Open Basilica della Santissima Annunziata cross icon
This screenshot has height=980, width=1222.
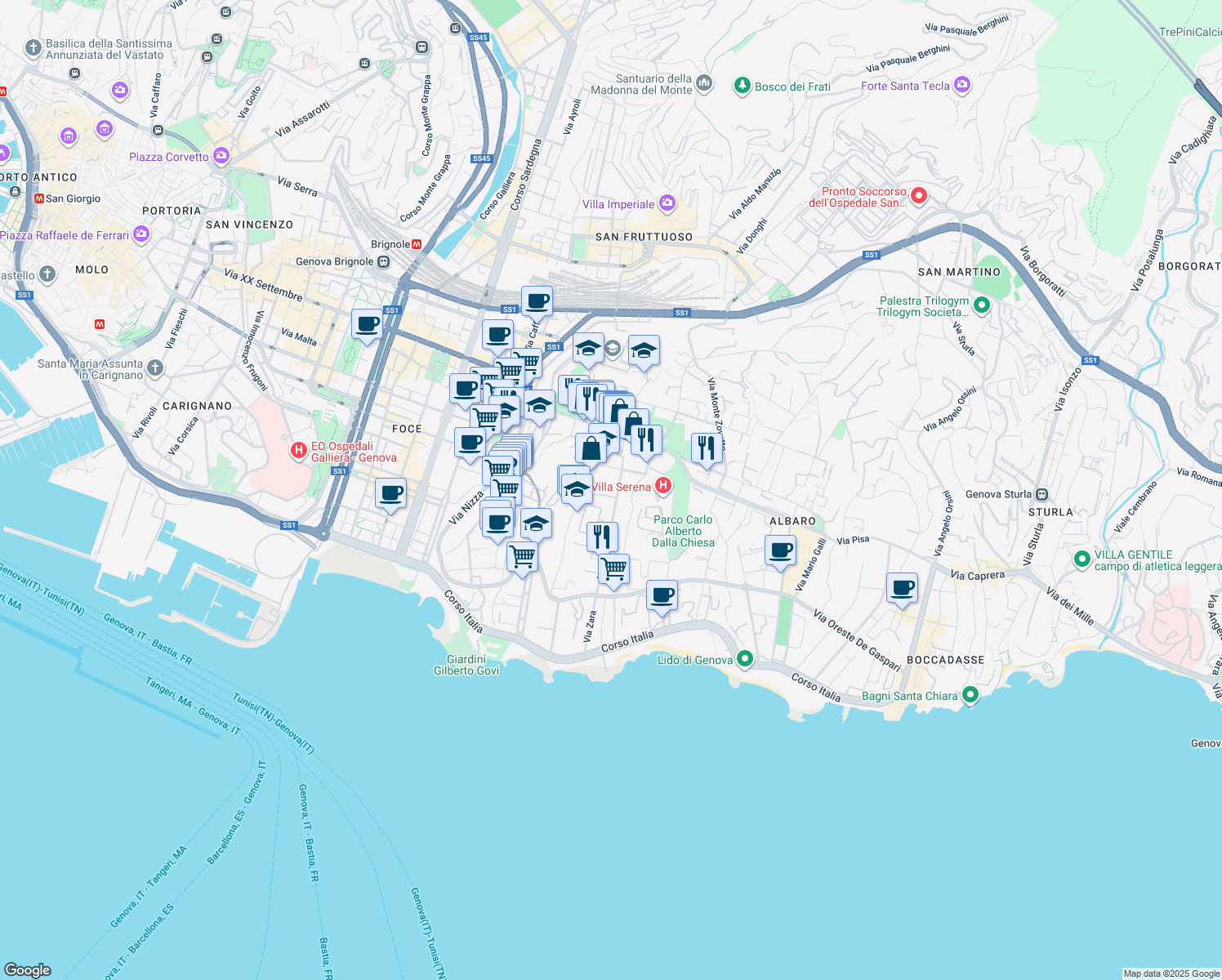[x=33, y=48]
